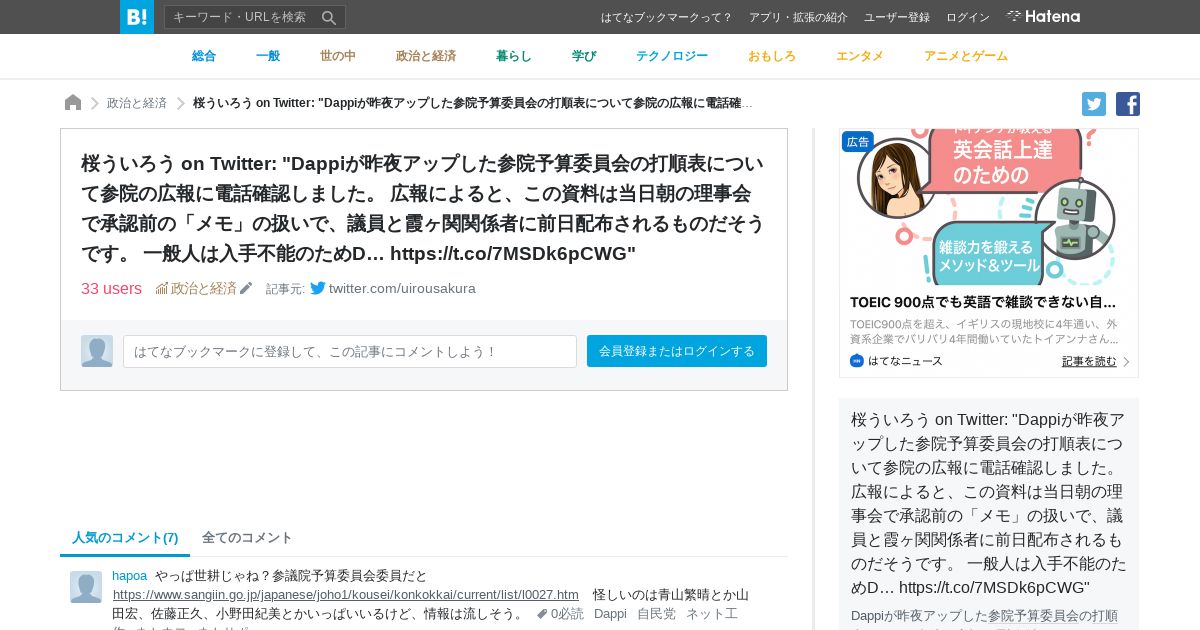Share page via Twitter icon

(x=1094, y=104)
